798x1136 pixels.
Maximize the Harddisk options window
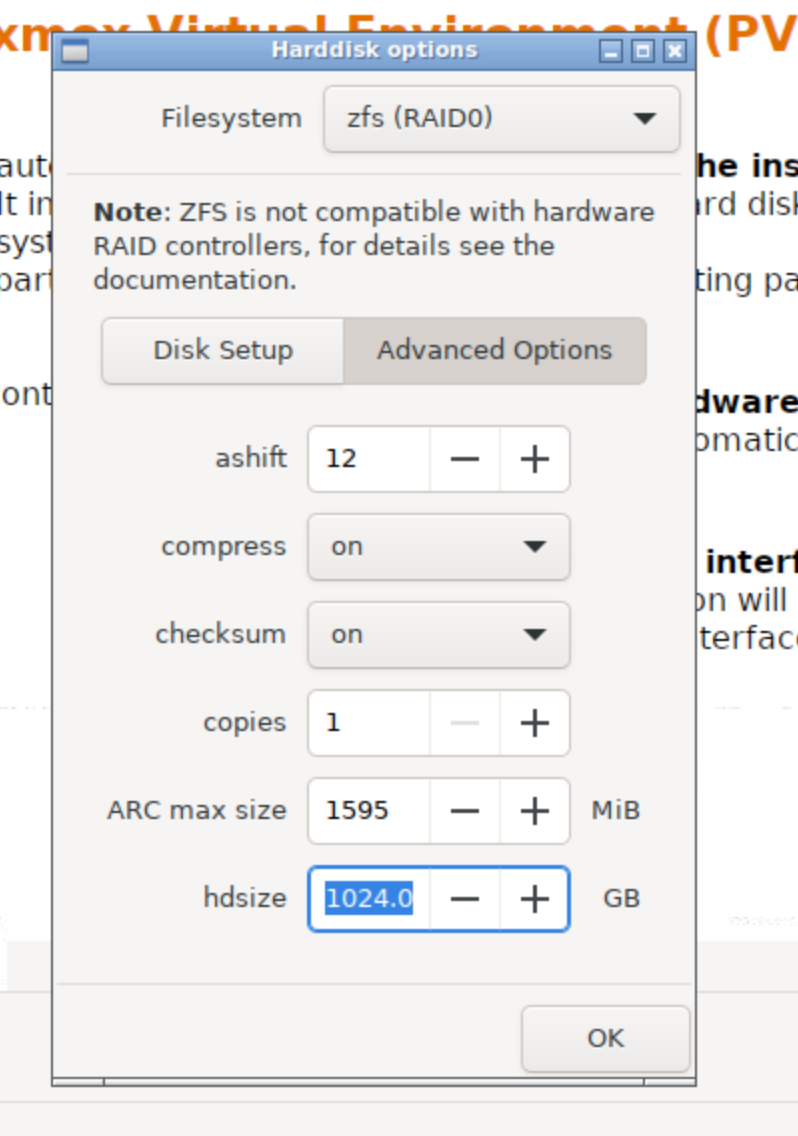coord(643,51)
